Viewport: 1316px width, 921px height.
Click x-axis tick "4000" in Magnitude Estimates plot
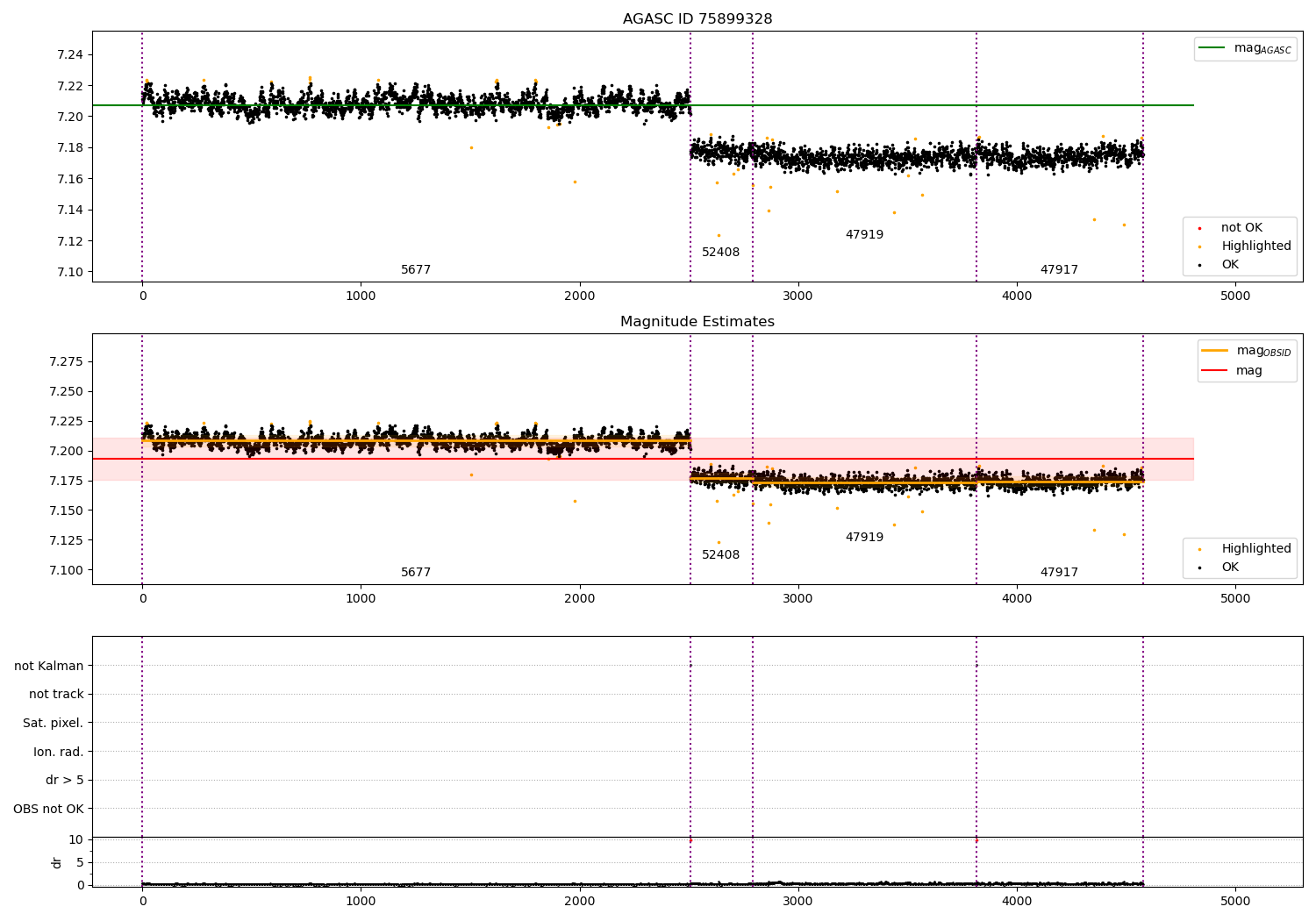tap(1017, 599)
